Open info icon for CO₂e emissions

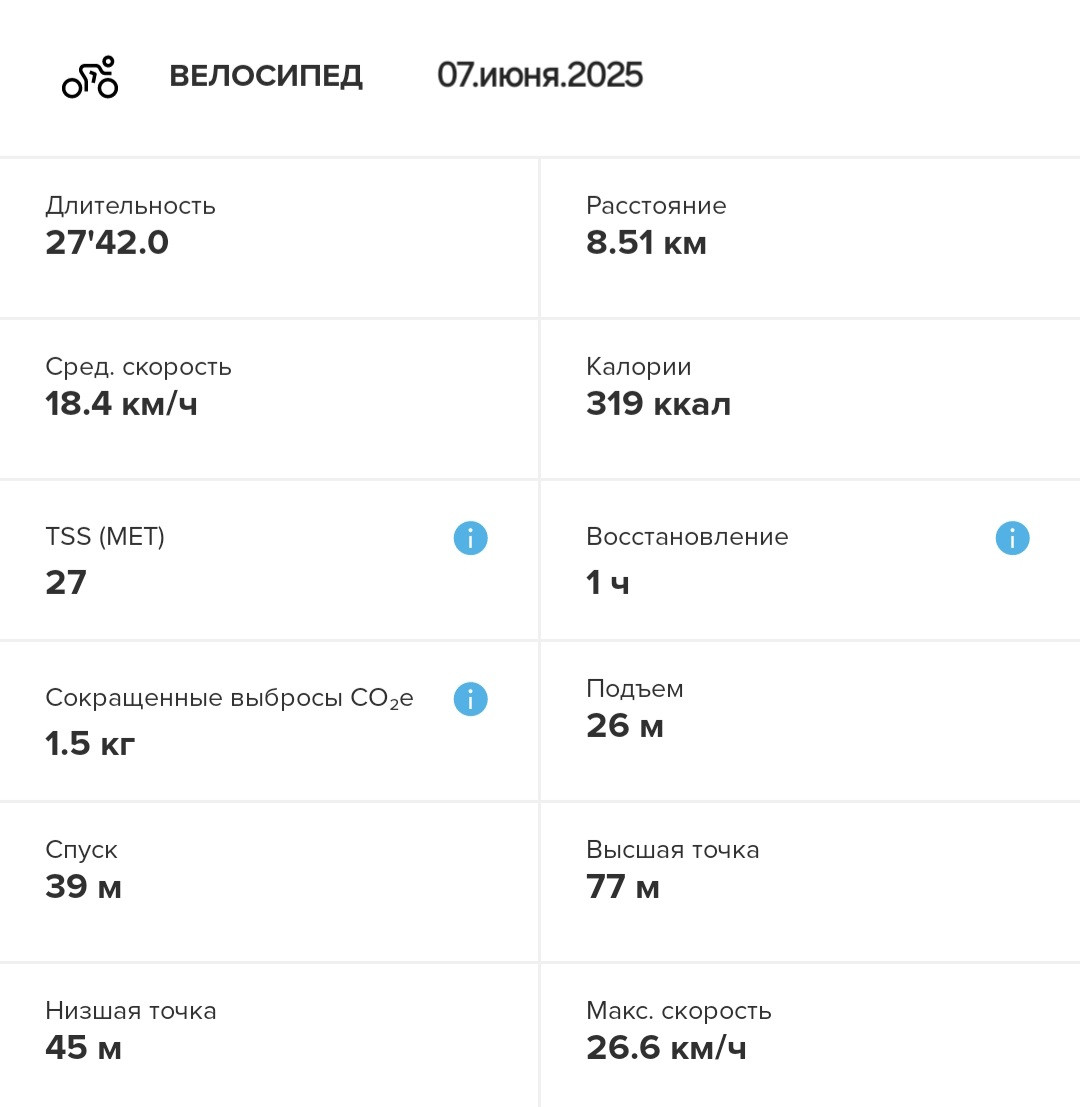click(470, 699)
